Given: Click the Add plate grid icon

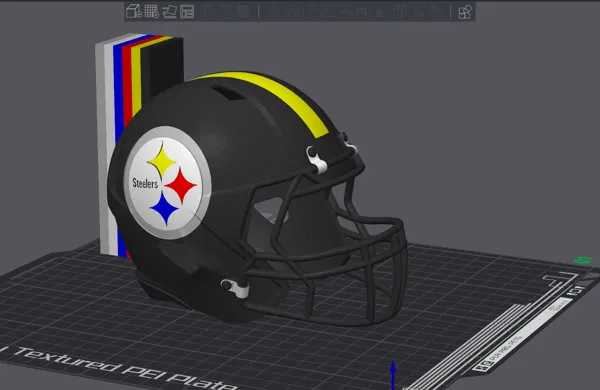Looking at the screenshot, I should pos(152,11).
